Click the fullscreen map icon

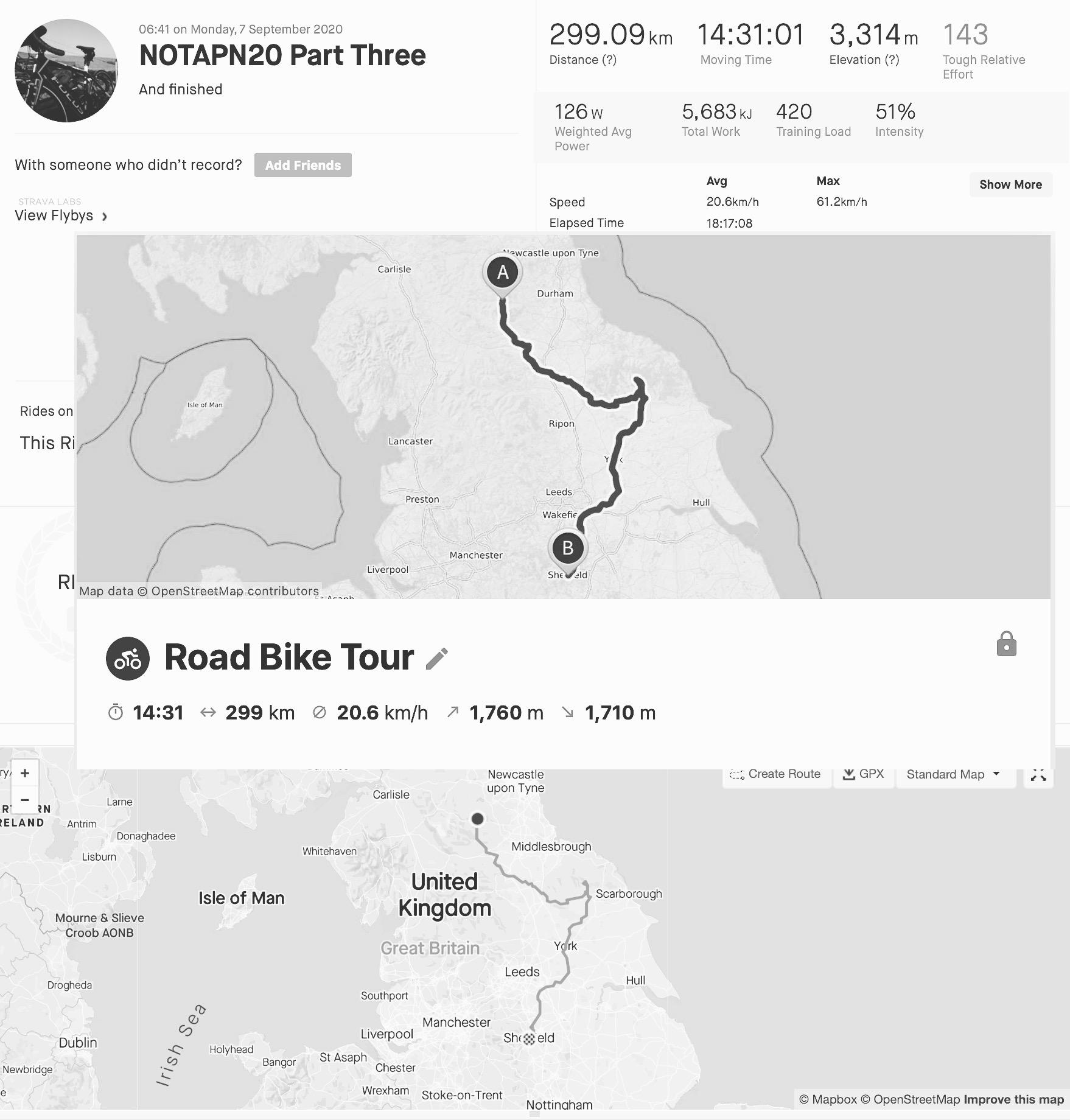click(x=1038, y=775)
